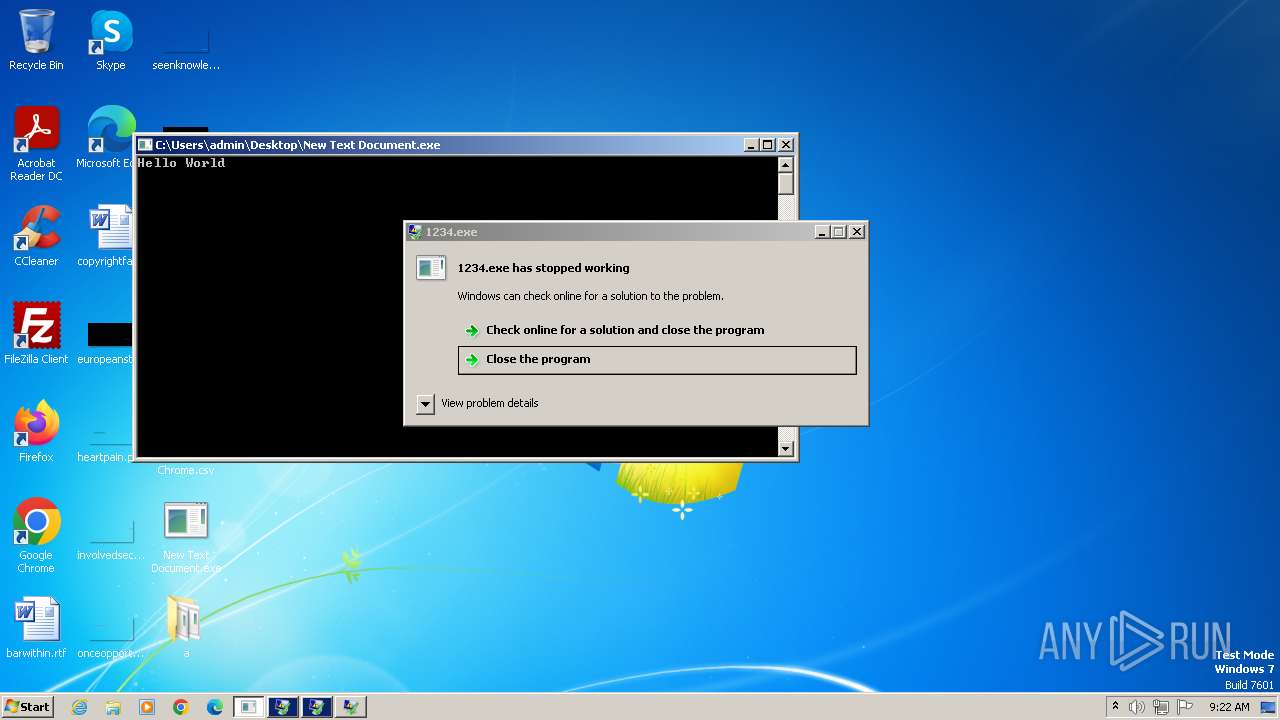Image resolution: width=1280 pixels, height=720 pixels.
Task: Open the network tray icon
Action: (1160, 707)
